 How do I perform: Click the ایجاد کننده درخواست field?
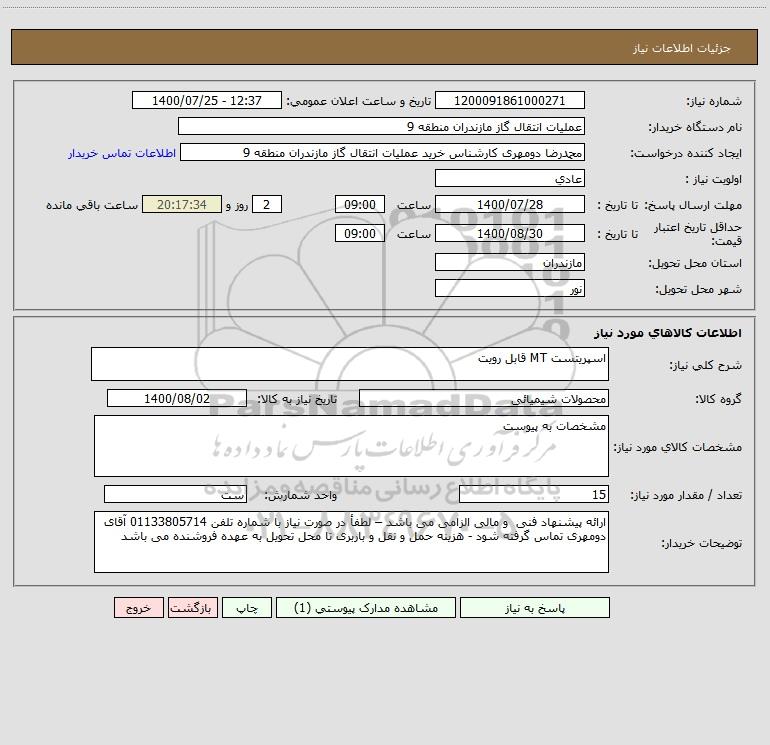coord(383,152)
